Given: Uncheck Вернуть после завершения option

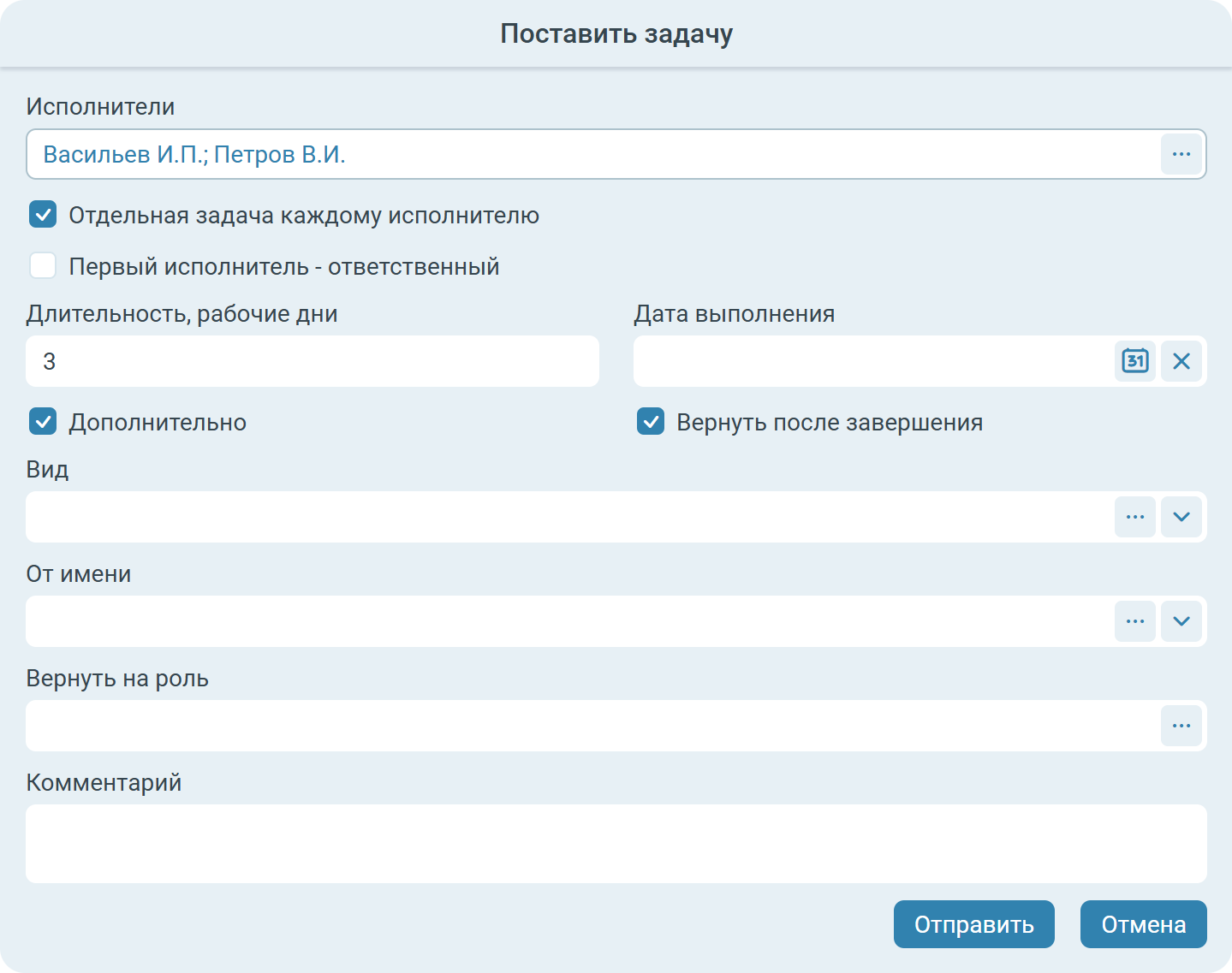Looking at the screenshot, I should 651,422.
